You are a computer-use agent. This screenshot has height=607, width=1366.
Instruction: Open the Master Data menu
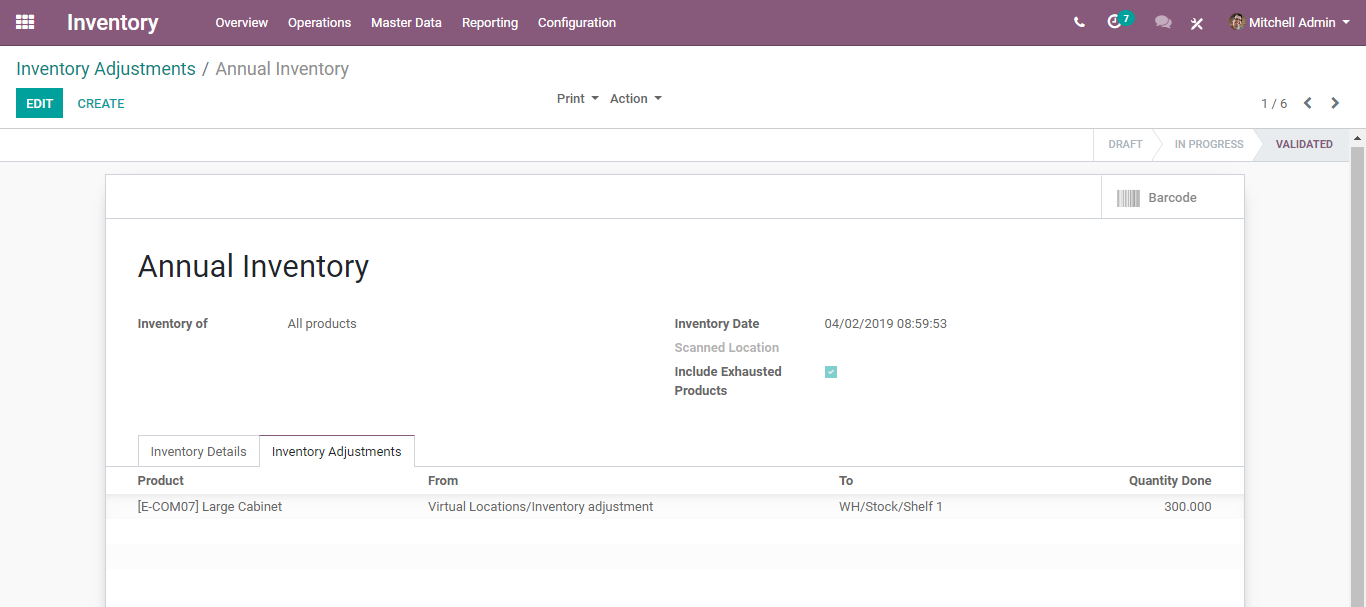pos(406,22)
